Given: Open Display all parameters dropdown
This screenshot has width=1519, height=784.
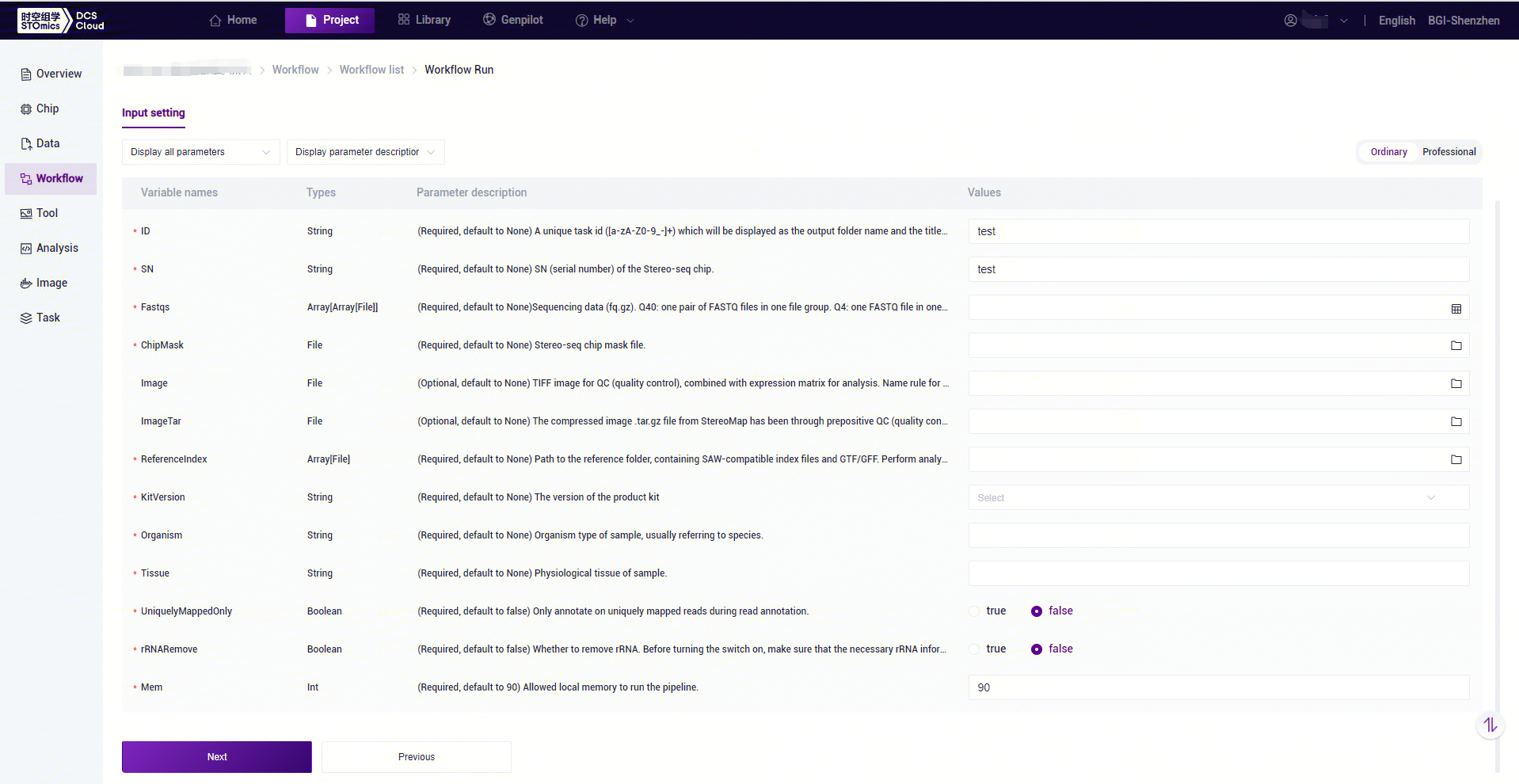Looking at the screenshot, I should pyautogui.click(x=200, y=152).
